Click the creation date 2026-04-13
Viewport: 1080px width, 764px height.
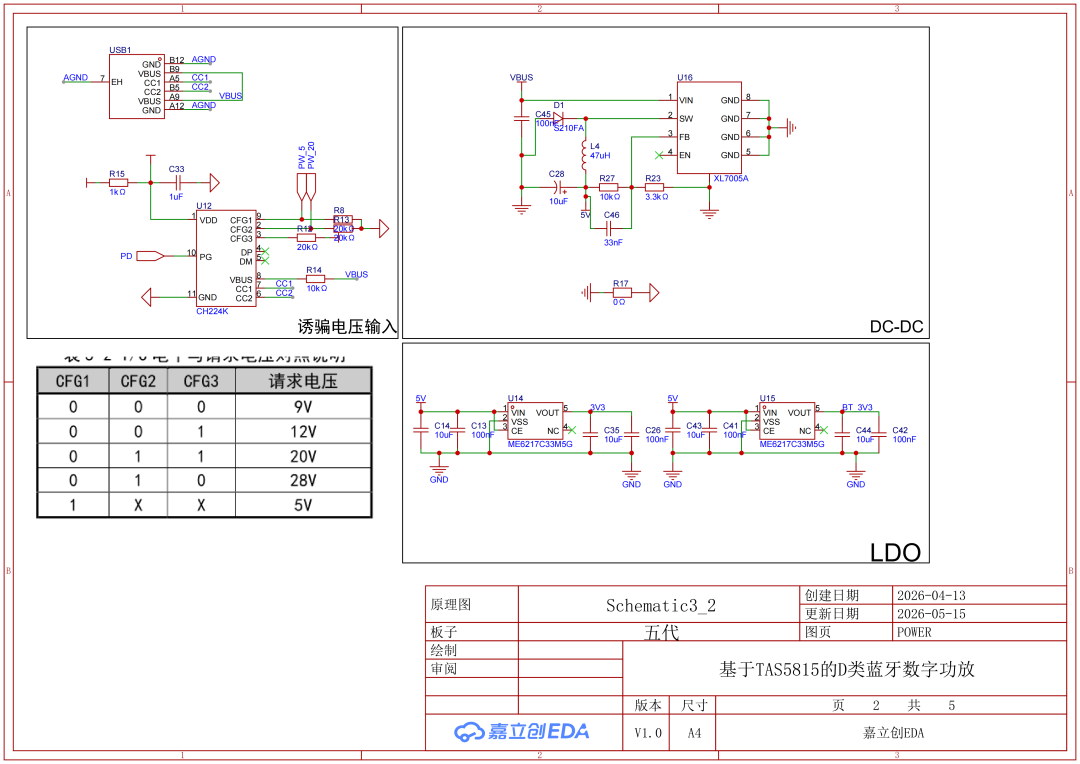pos(931,595)
